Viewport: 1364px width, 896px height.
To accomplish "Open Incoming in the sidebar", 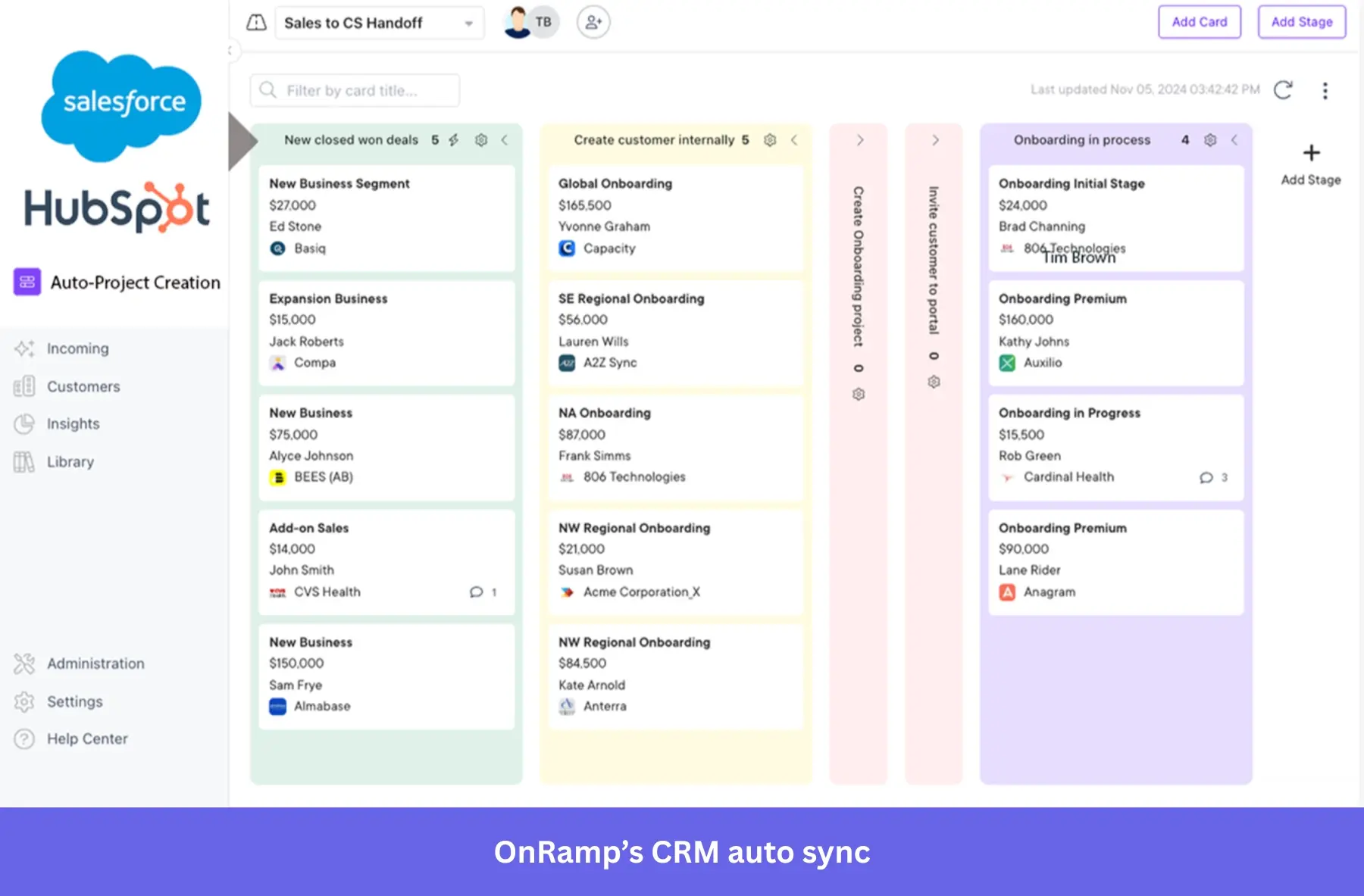I will coord(77,348).
